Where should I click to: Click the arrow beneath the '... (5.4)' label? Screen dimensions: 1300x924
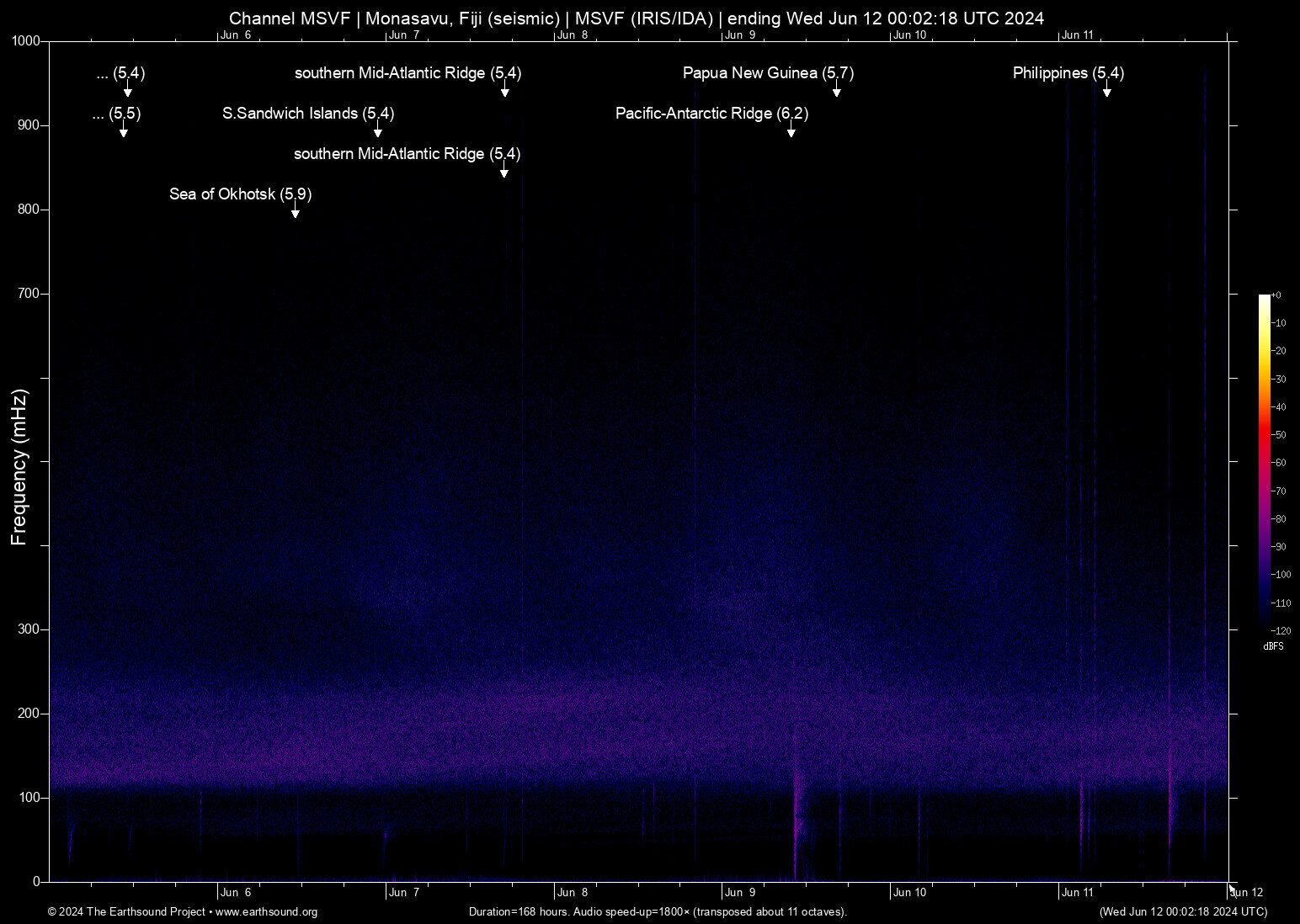pos(127,90)
